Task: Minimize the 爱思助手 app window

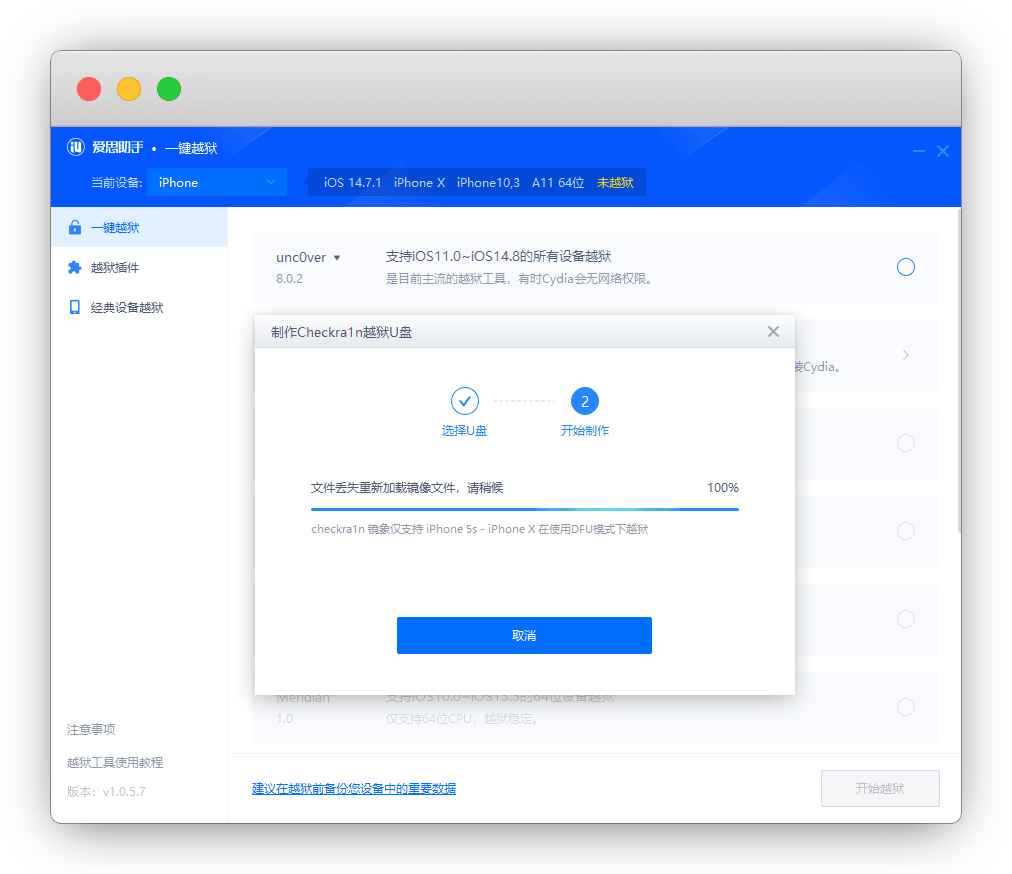Action: click(918, 151)
